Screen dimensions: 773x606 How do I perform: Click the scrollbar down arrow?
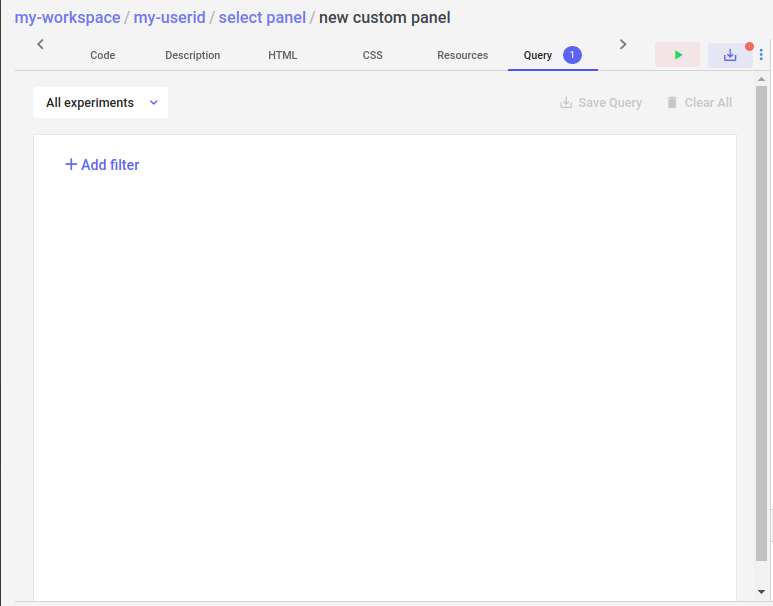coord(761,592)
